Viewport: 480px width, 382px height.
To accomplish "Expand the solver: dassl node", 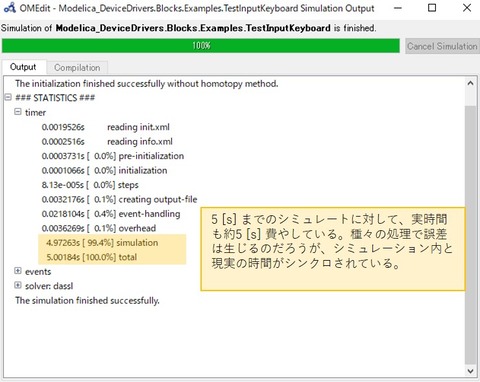I will [x=18, y=285].
